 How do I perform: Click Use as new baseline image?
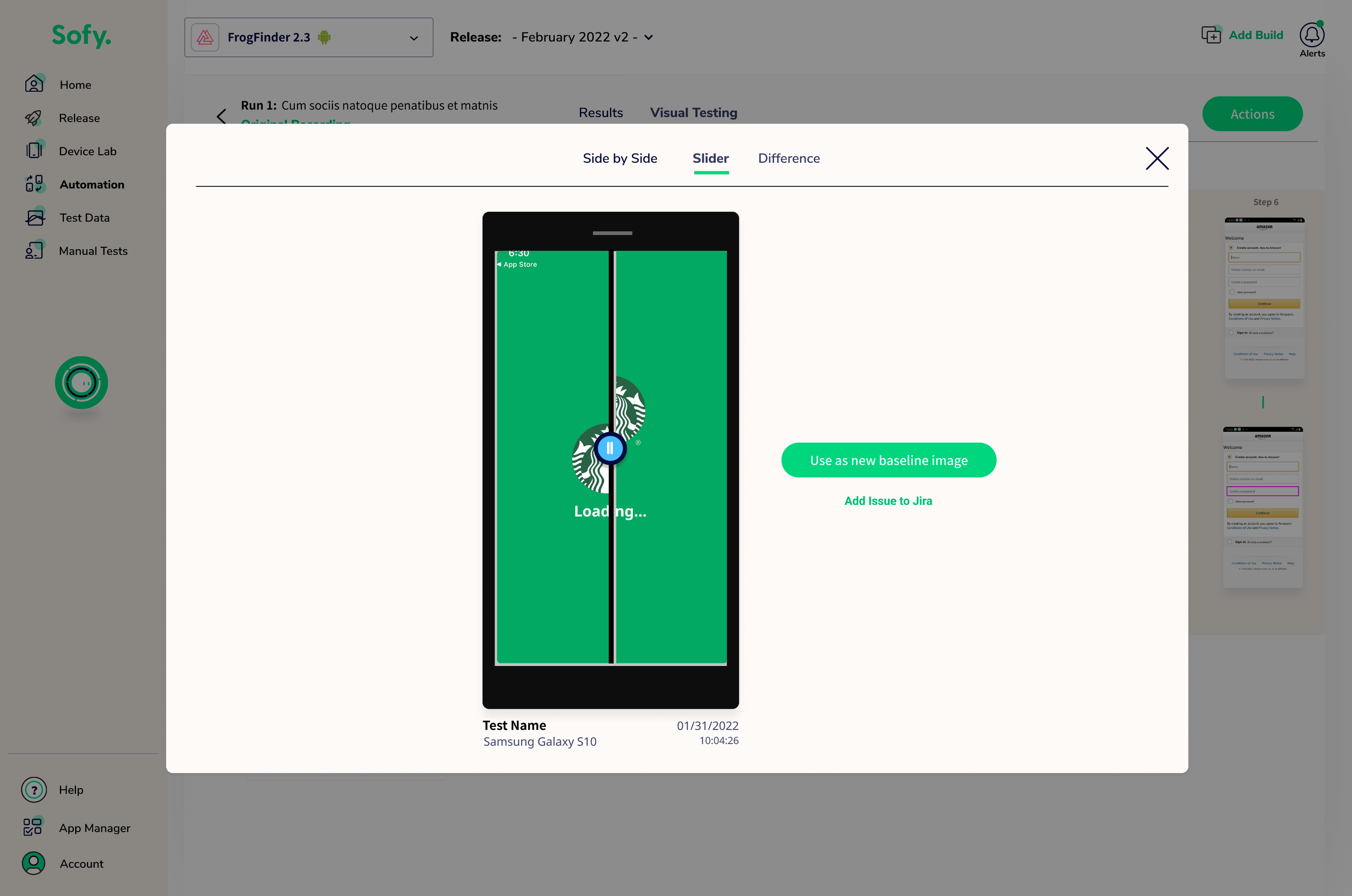coord(889,460)
